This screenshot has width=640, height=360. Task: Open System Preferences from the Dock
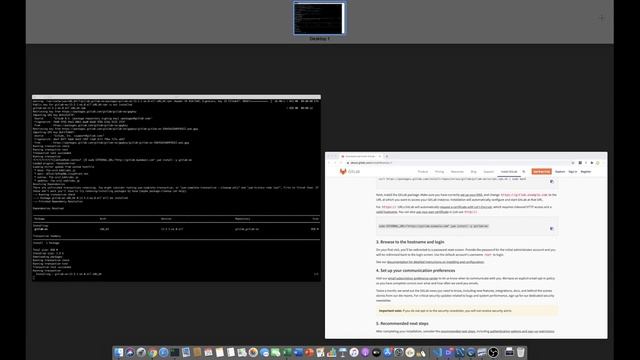399,353
